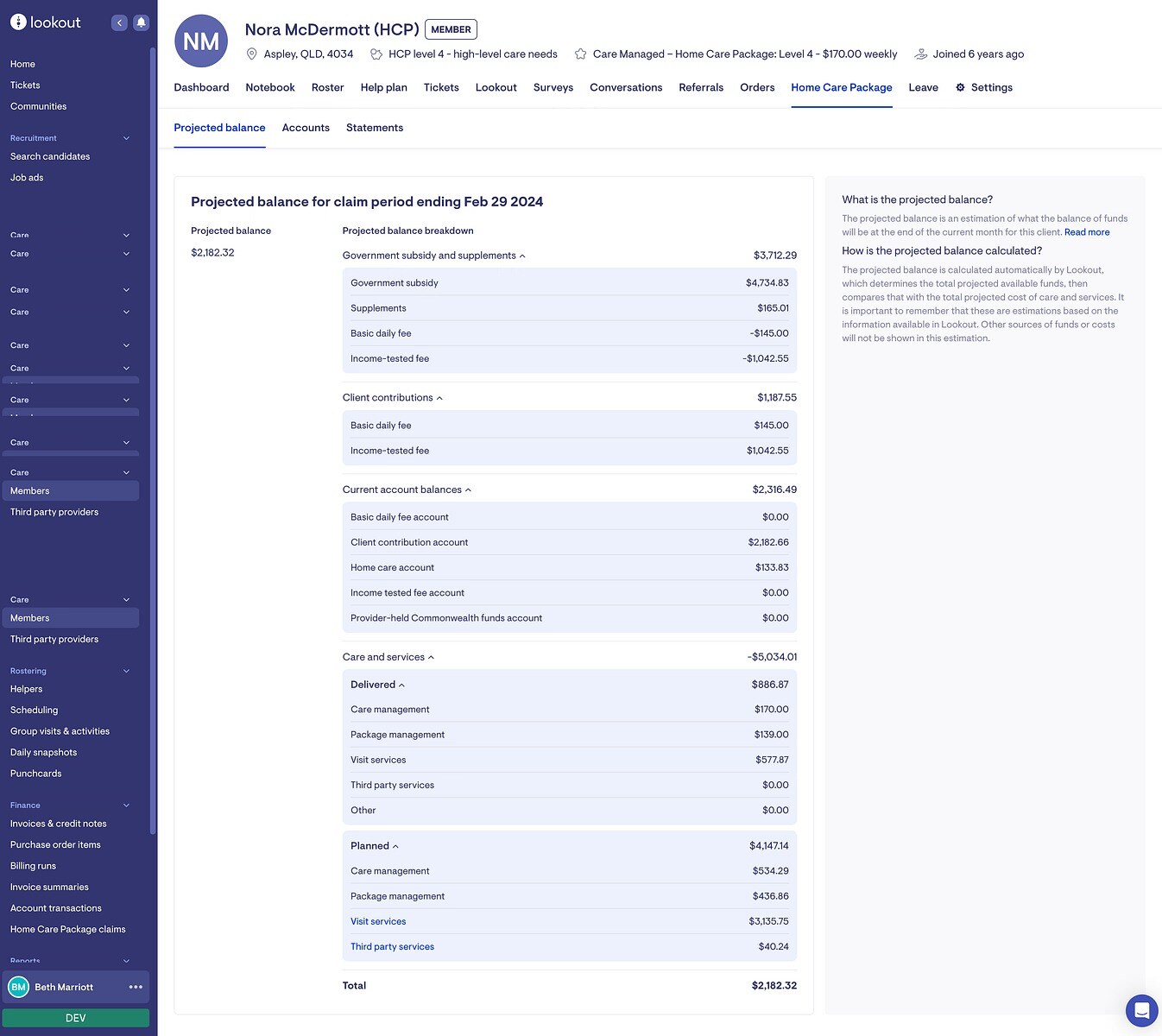1162x1036 pixels.
Task: Click the NM member avatar
Action: [x=201, y=41]
